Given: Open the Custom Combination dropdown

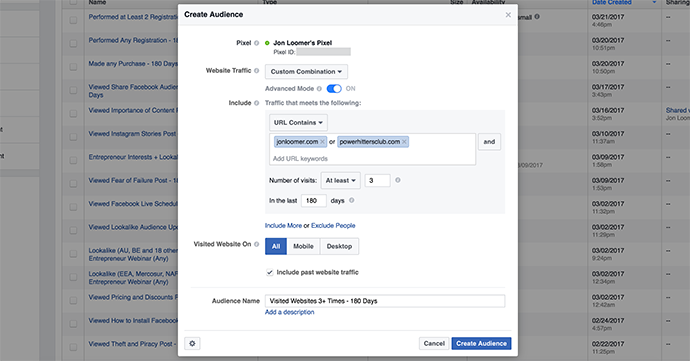Looking at the screenshot, I should click(x=306, y=72).
